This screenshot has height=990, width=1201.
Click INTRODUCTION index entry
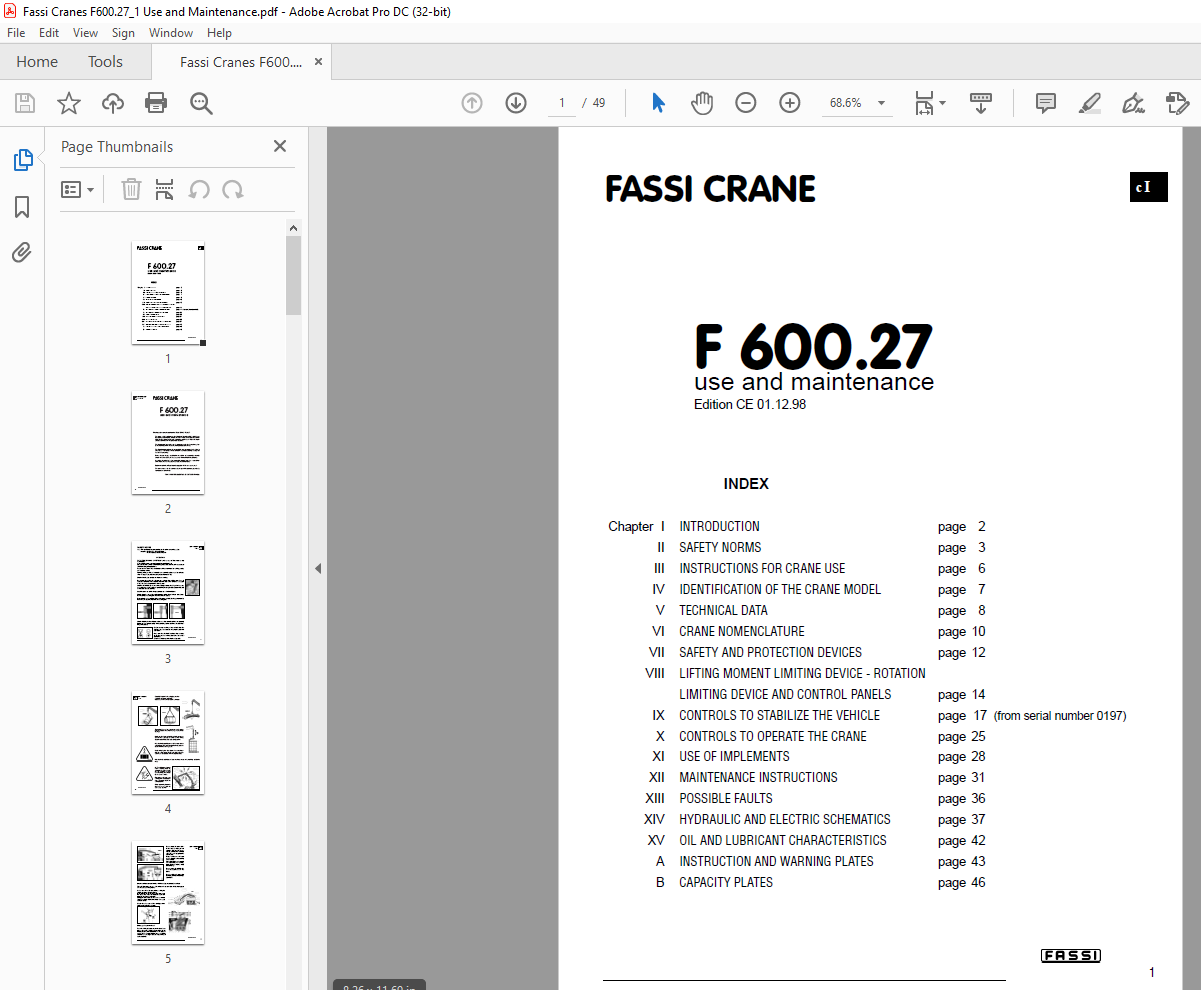tap(719, 526)
